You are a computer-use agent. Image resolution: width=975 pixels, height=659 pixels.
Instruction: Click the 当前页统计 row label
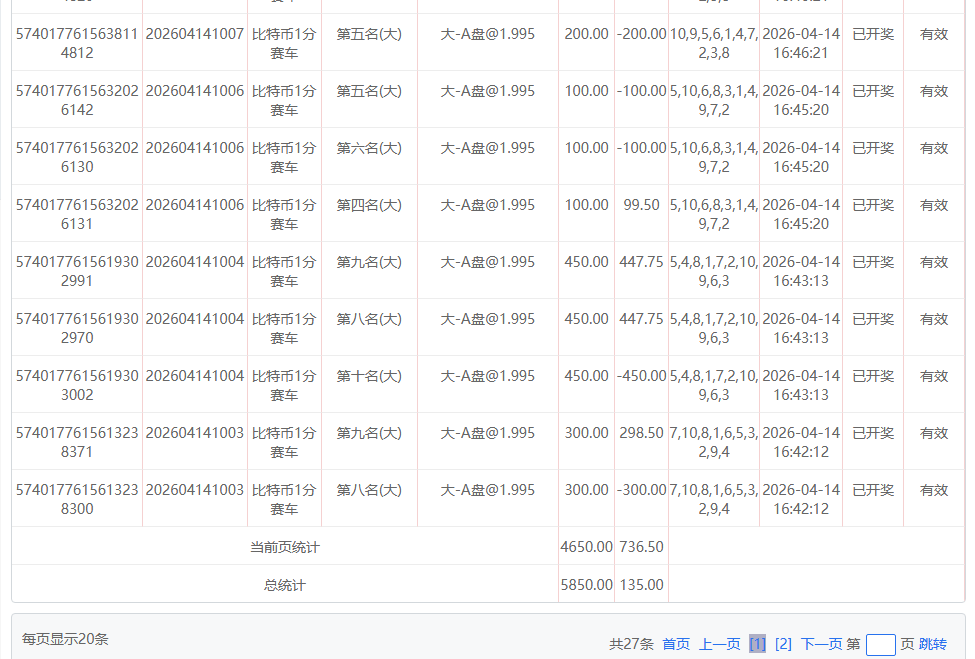tap(284, 547)
